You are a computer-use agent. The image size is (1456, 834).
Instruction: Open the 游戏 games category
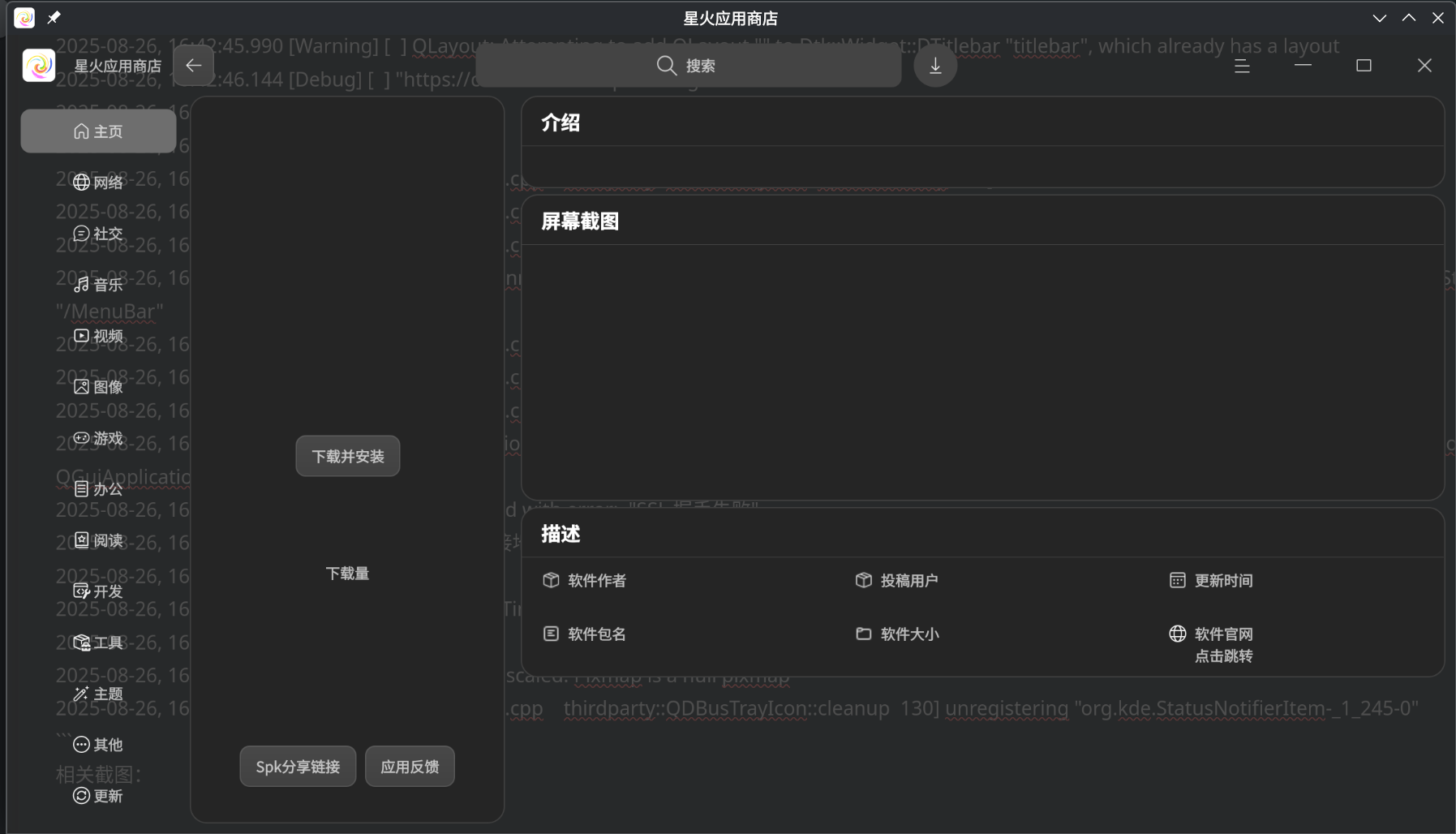click(x=98, y=438)
